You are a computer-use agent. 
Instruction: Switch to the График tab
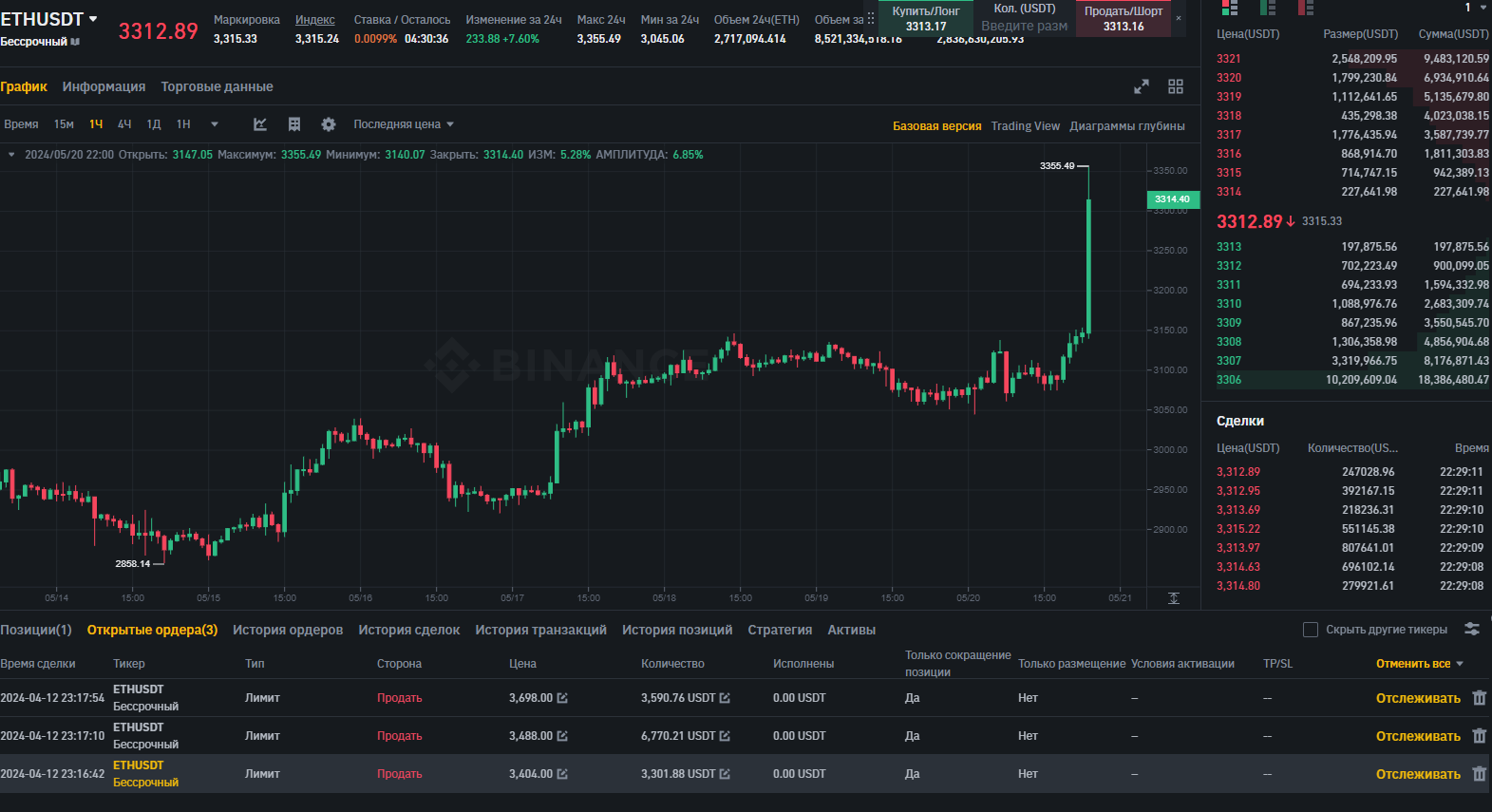point(24,86)
